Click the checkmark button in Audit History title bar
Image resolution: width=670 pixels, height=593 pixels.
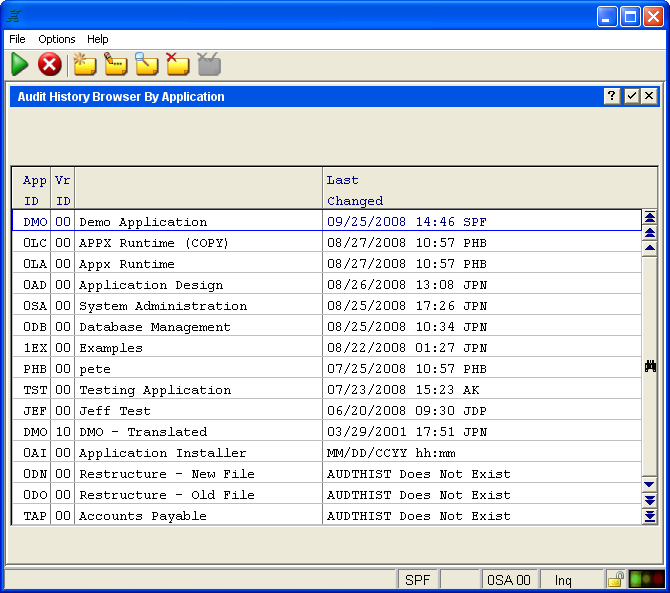pos(632,96)
